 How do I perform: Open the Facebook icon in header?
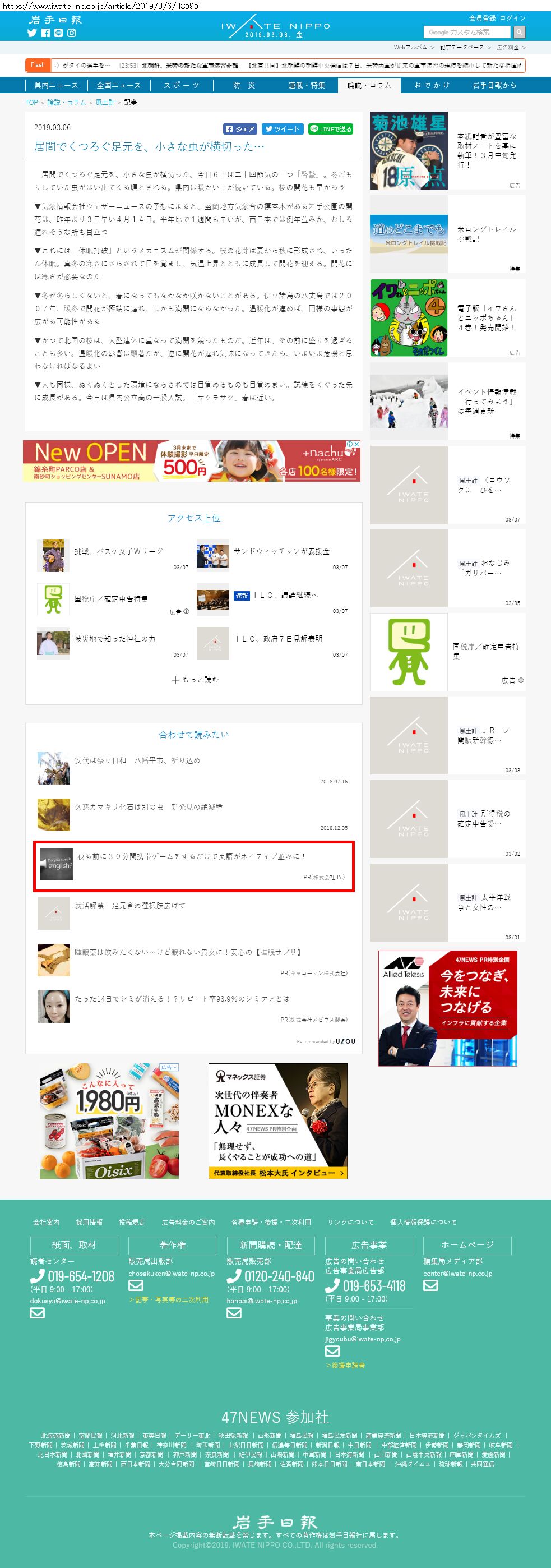pyautogui.click(x=45, y=33)
